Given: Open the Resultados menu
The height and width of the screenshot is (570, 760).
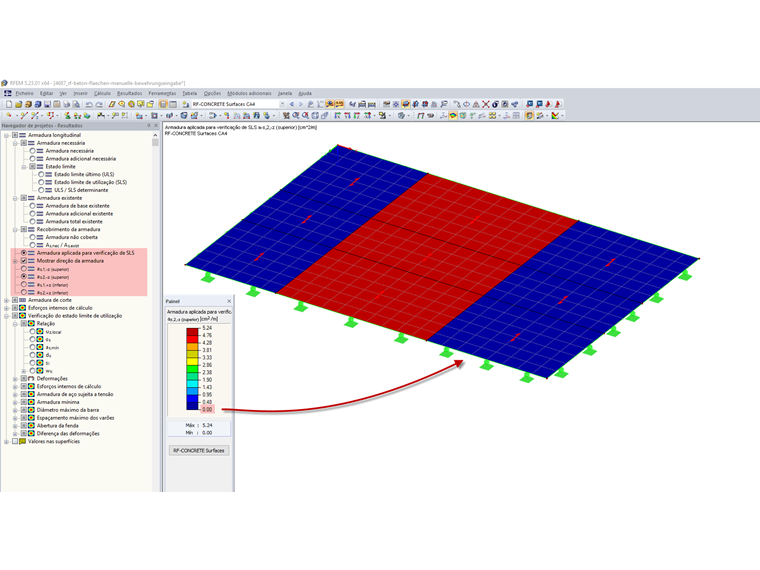Looking at the screenshot, I should click(x=129, y=93).
